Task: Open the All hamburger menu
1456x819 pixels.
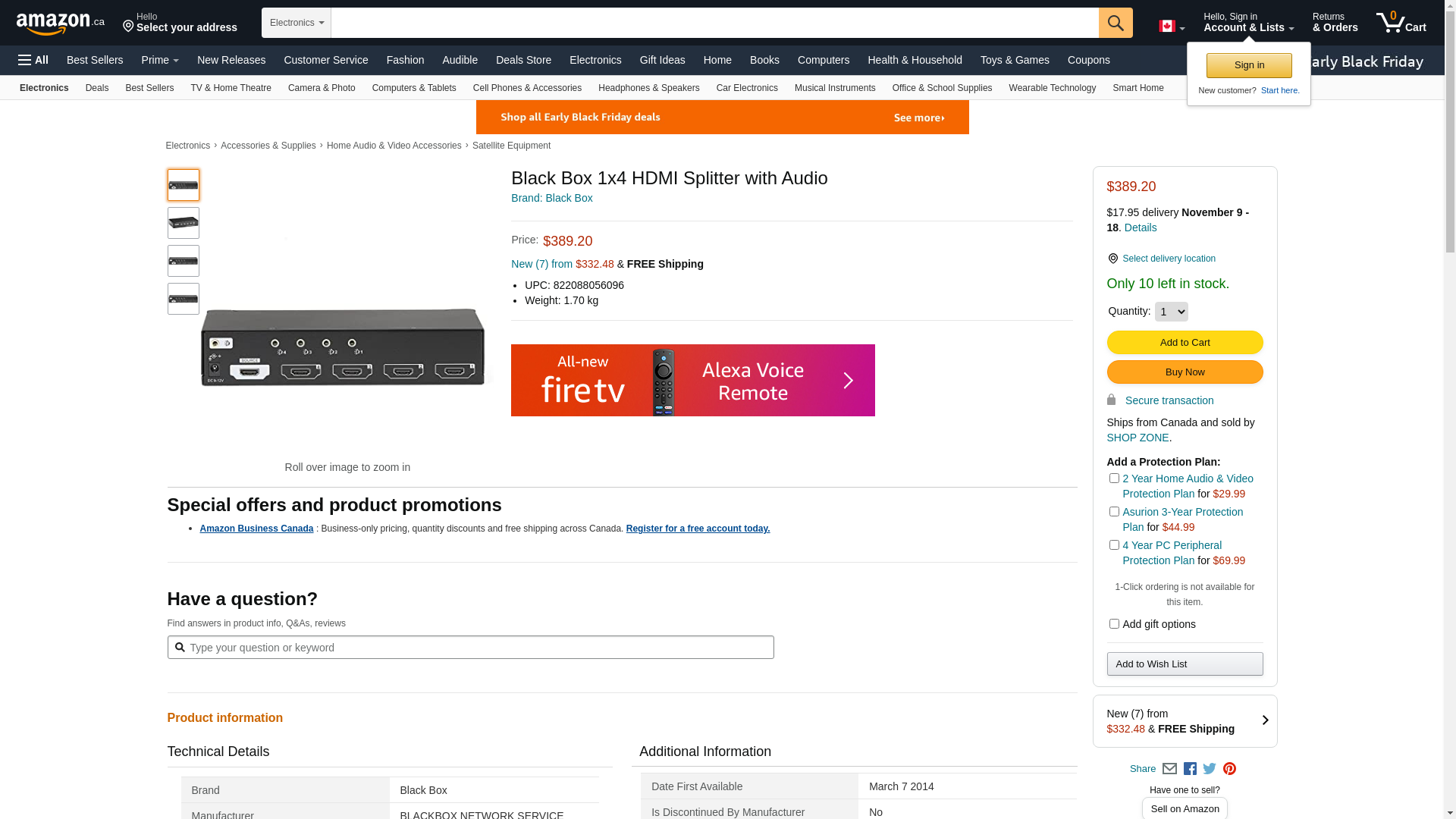Action: click(33, 60)
